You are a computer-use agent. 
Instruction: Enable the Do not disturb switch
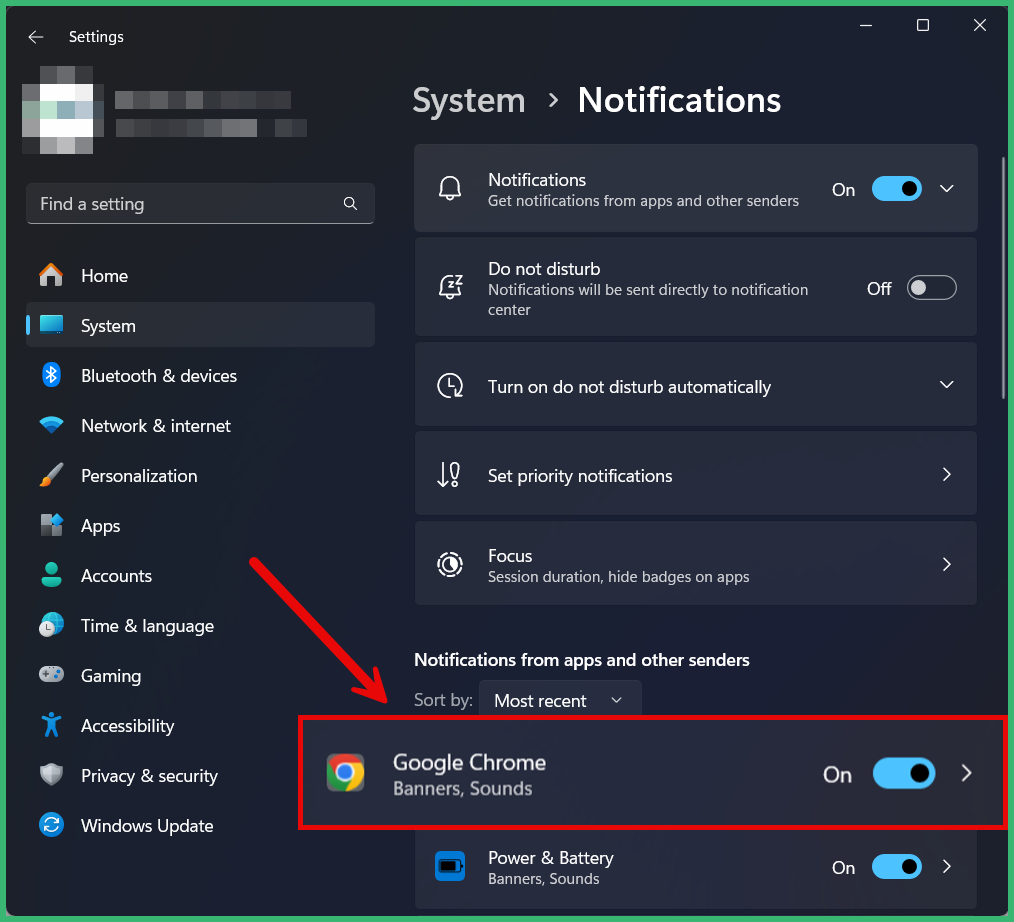(x=931, y=288)
